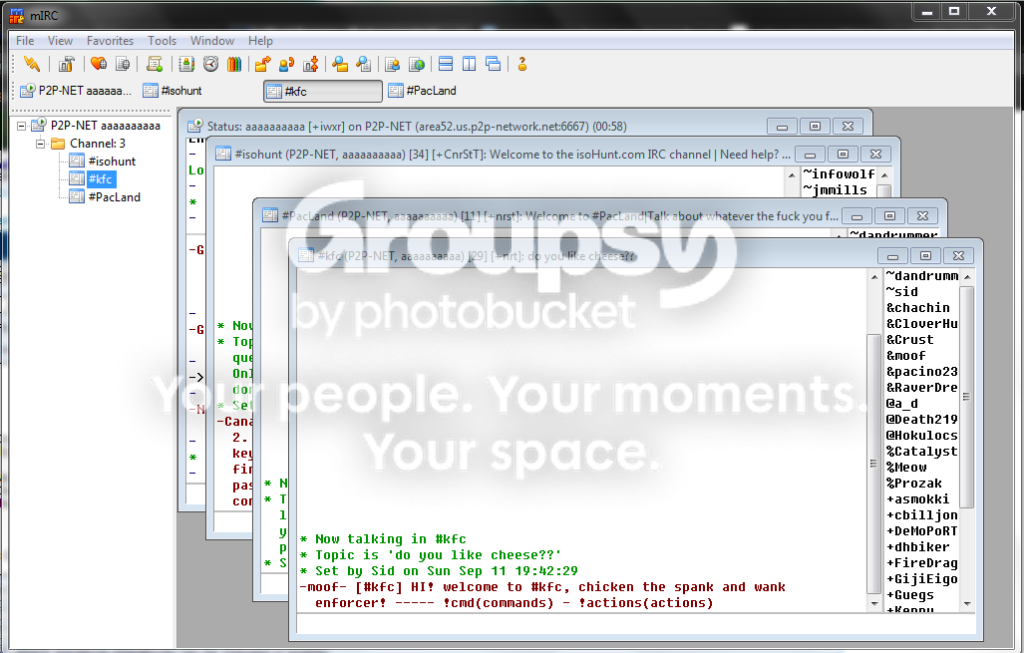
Task: Click the About/help question-mark toolbar icon
Action: tap(522, 64)
